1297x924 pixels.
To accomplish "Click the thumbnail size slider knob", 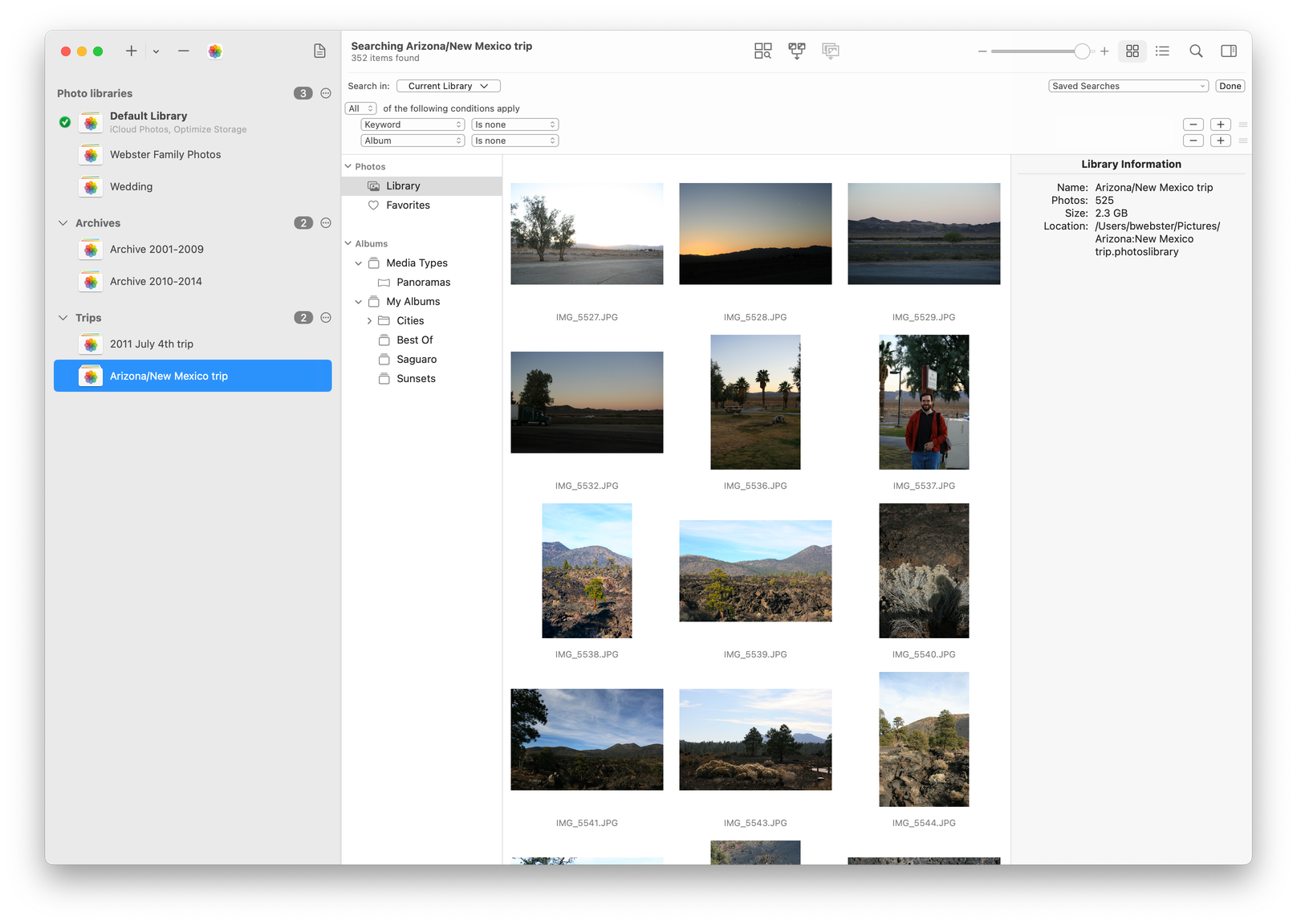I will coord(1082,51).
